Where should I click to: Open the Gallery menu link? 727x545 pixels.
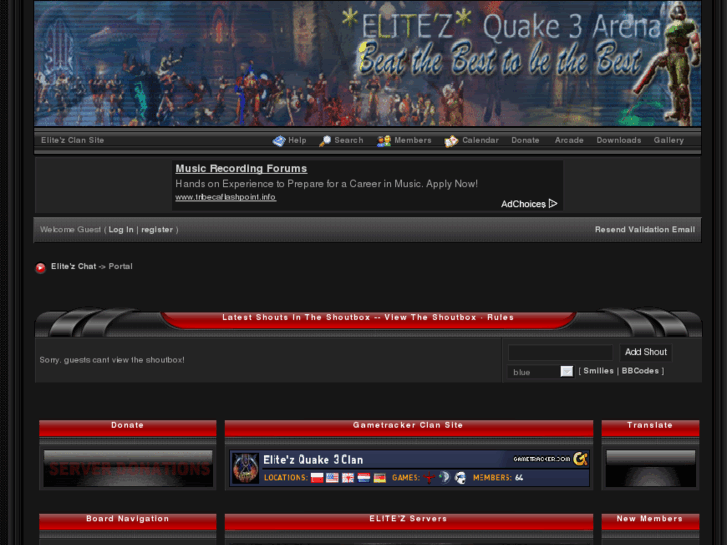[x=669, y=140]
